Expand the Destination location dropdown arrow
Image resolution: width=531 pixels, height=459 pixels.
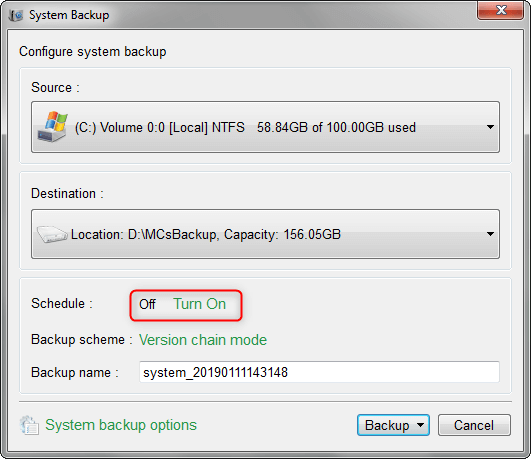pyautogui.click(x=490, y=234)
